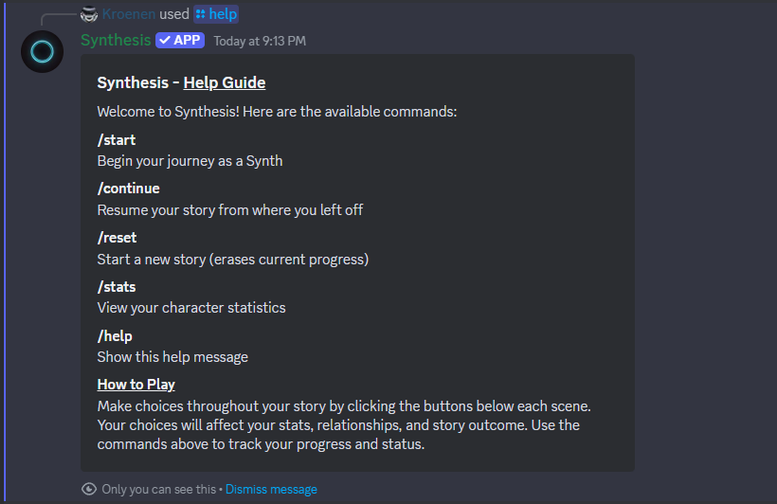The height and width of the screenshot is (504, 777).
Task: Dismiss the ephemeral message
Action: click(271, 489)
